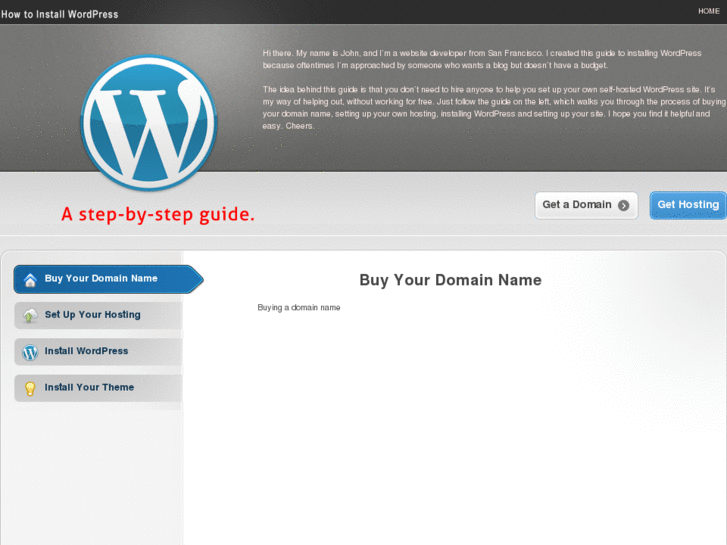The height and width of the screenshot is (545, 727).
Task: Click the blue Get Hosting button
Action: tap(688, 205)
